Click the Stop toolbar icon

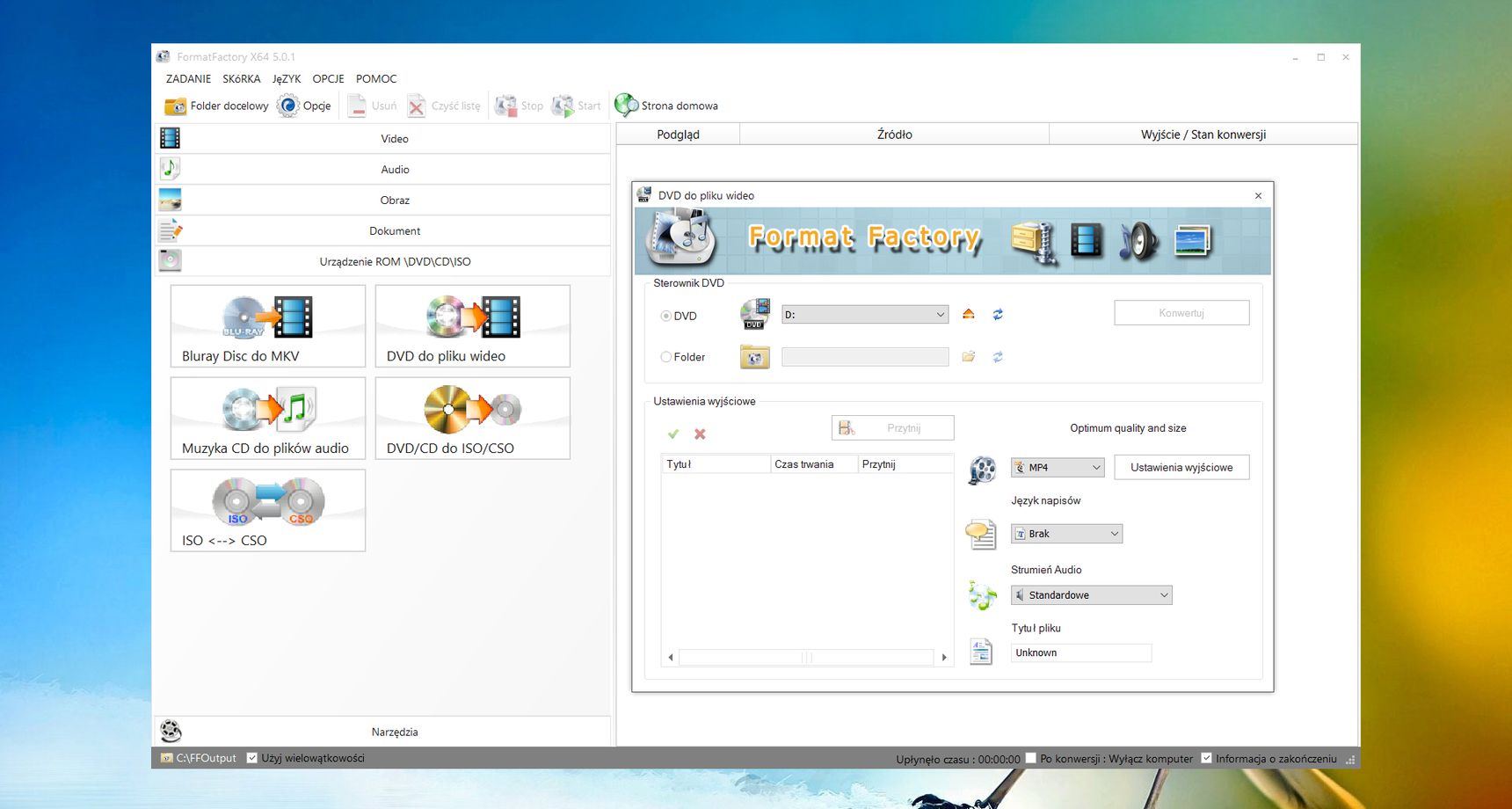coord(505,106)
